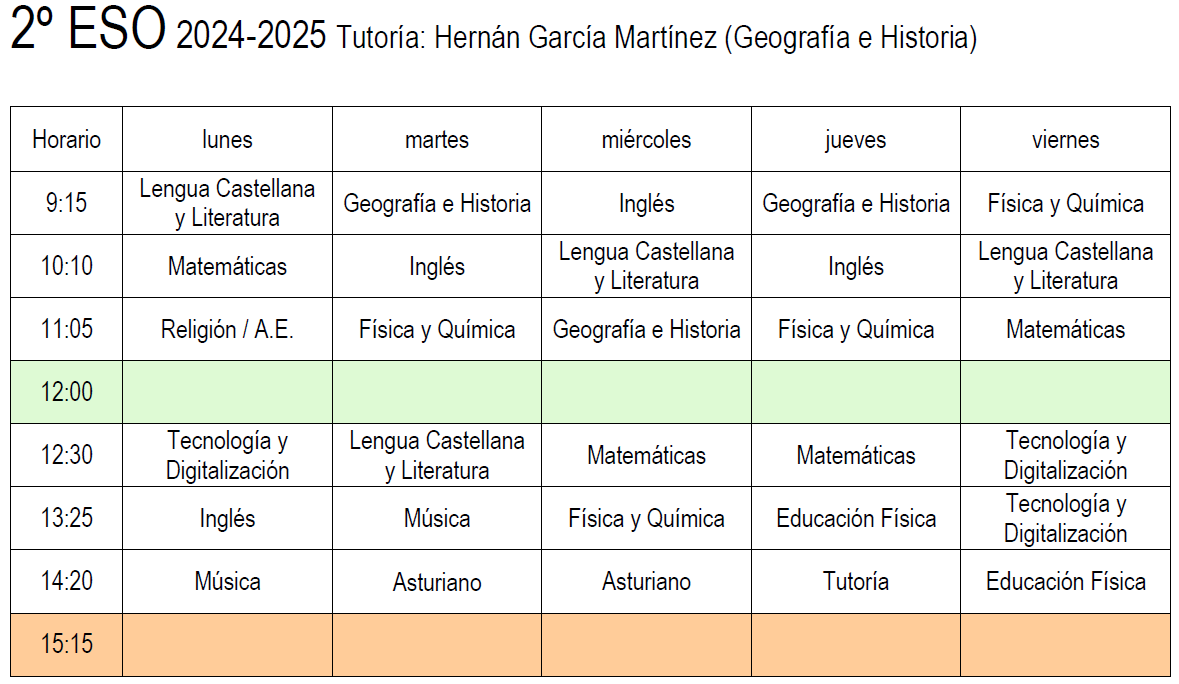Select Asturiano in the miércoles column

click(646, 581)
